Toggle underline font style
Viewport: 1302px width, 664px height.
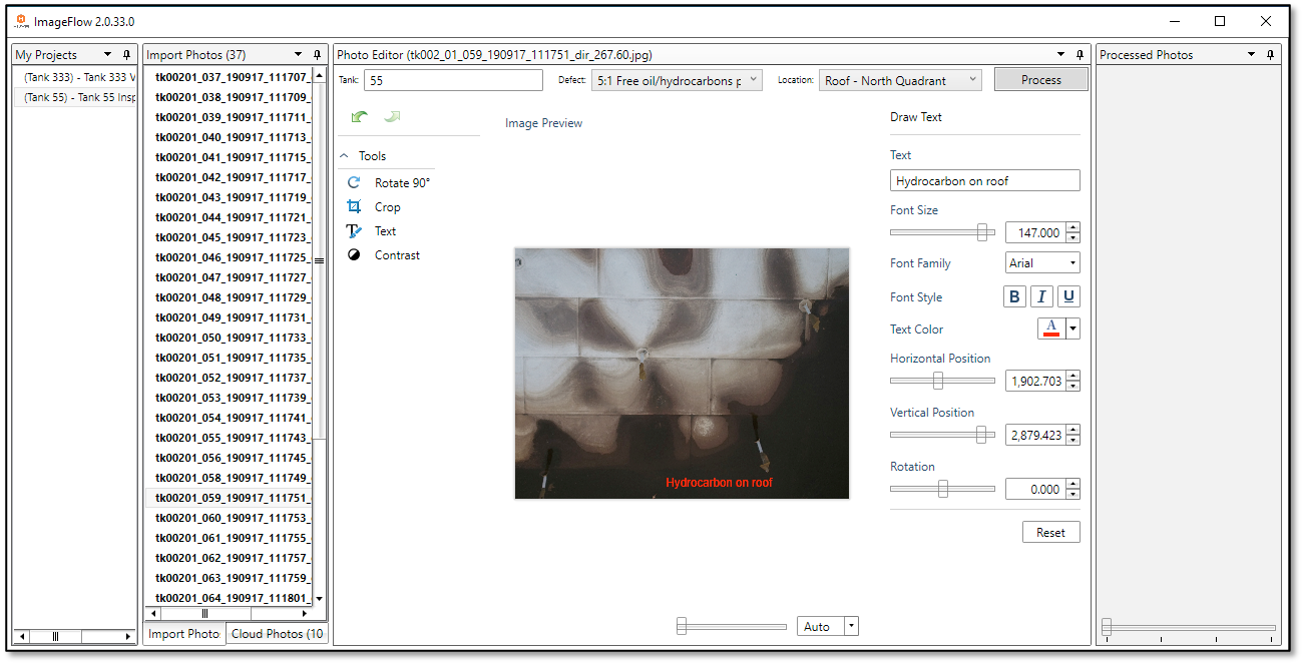pyautogui.click(x=1069, y=297)
